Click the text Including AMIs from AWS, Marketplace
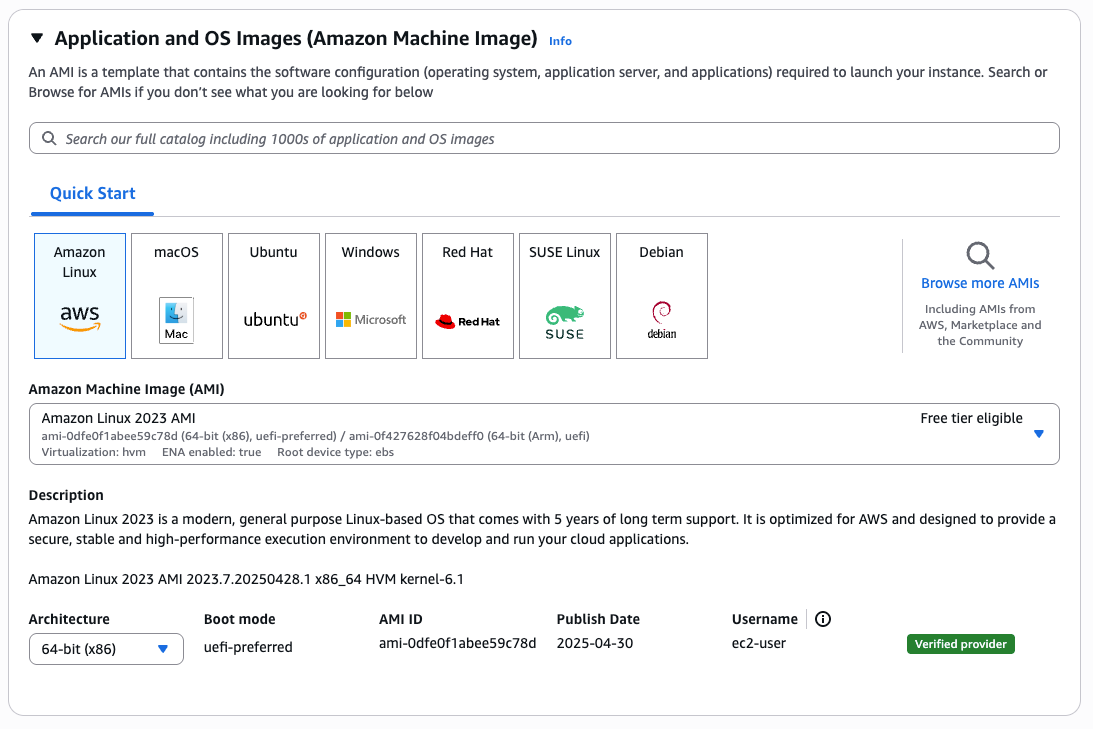Screen dimensions: 1093x729 [x=980, y=325]
